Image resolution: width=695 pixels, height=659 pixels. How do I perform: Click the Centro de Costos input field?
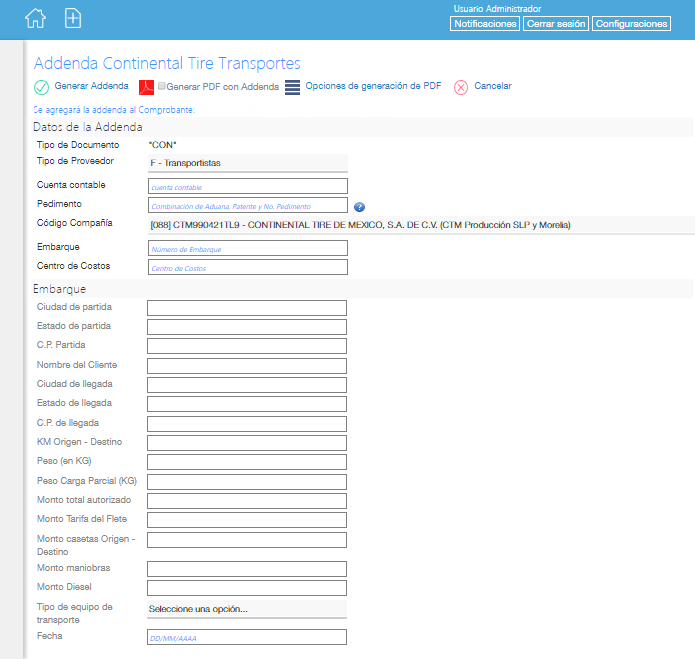(247, 267)
